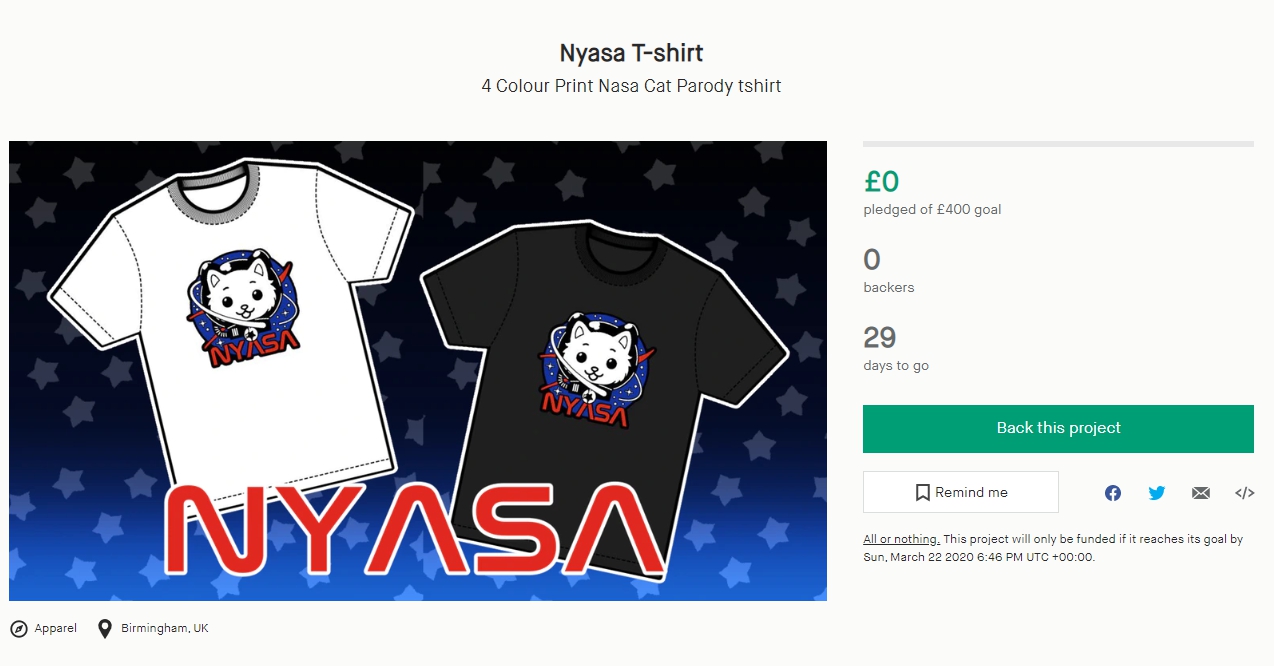Share the project via Twitter icon
This screenshot has height=666, width=1274.
pyautogui.click(x=1157, y=493)
